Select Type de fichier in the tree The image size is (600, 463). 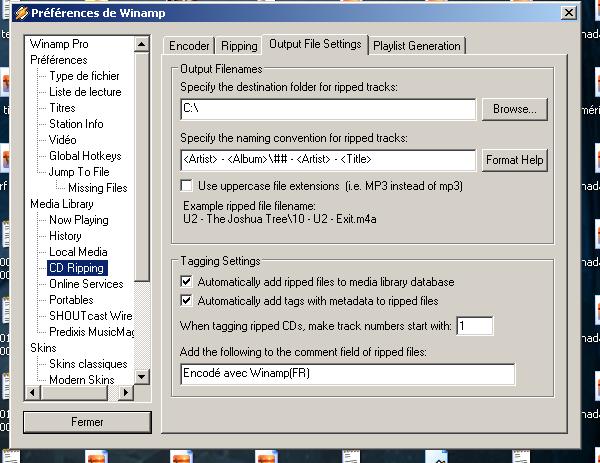84,76
